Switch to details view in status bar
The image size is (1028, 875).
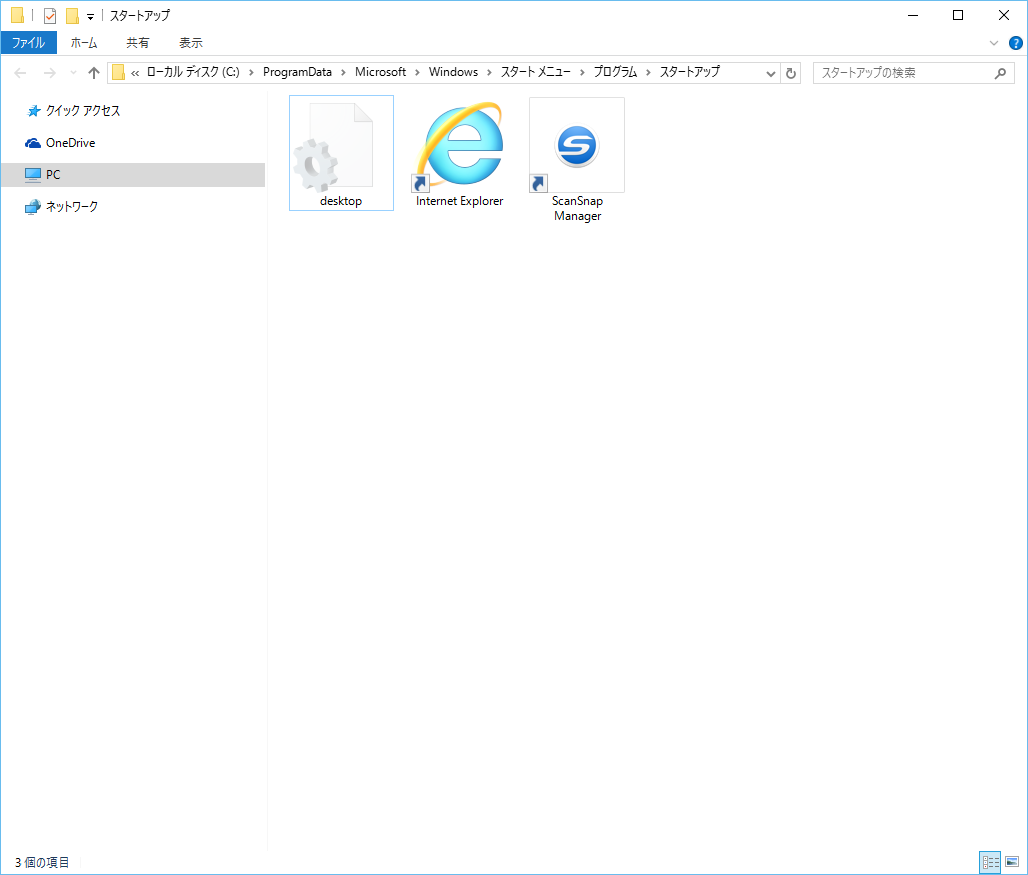990,862
